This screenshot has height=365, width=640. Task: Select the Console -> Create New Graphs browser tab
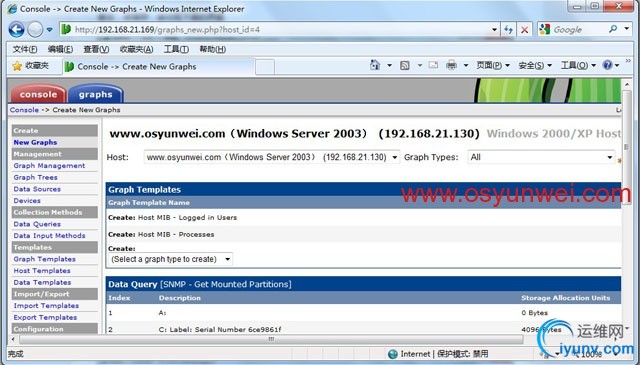158,67
